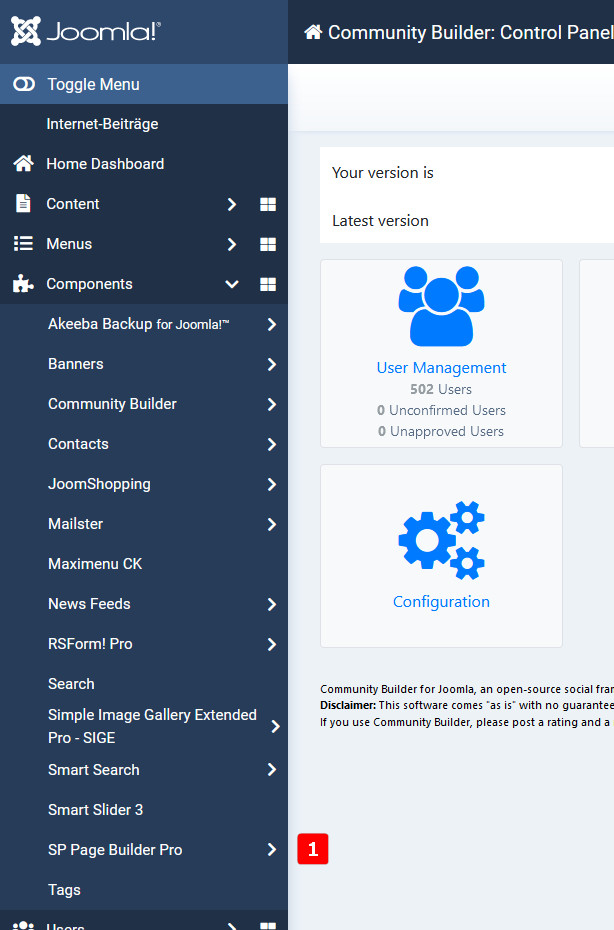Expand the Content menu chevron
This screenshot has width=614, height=930.
pos(232,204)
